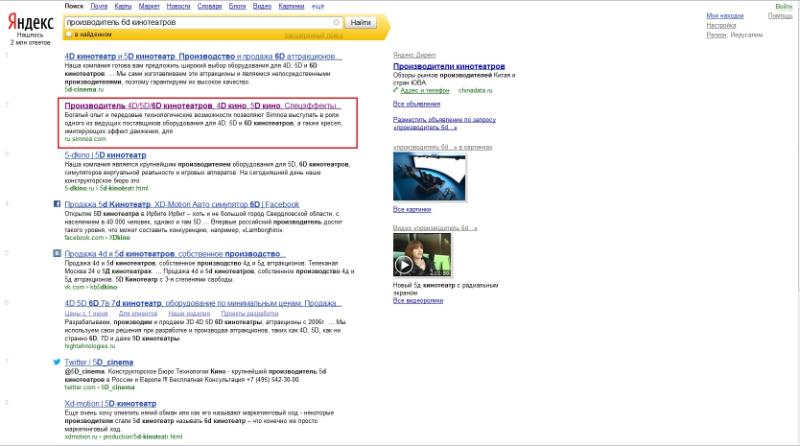800x446 pixels.
Task: Tick the 'в найденном' checkbox
Action: click(x=69, y=34)
